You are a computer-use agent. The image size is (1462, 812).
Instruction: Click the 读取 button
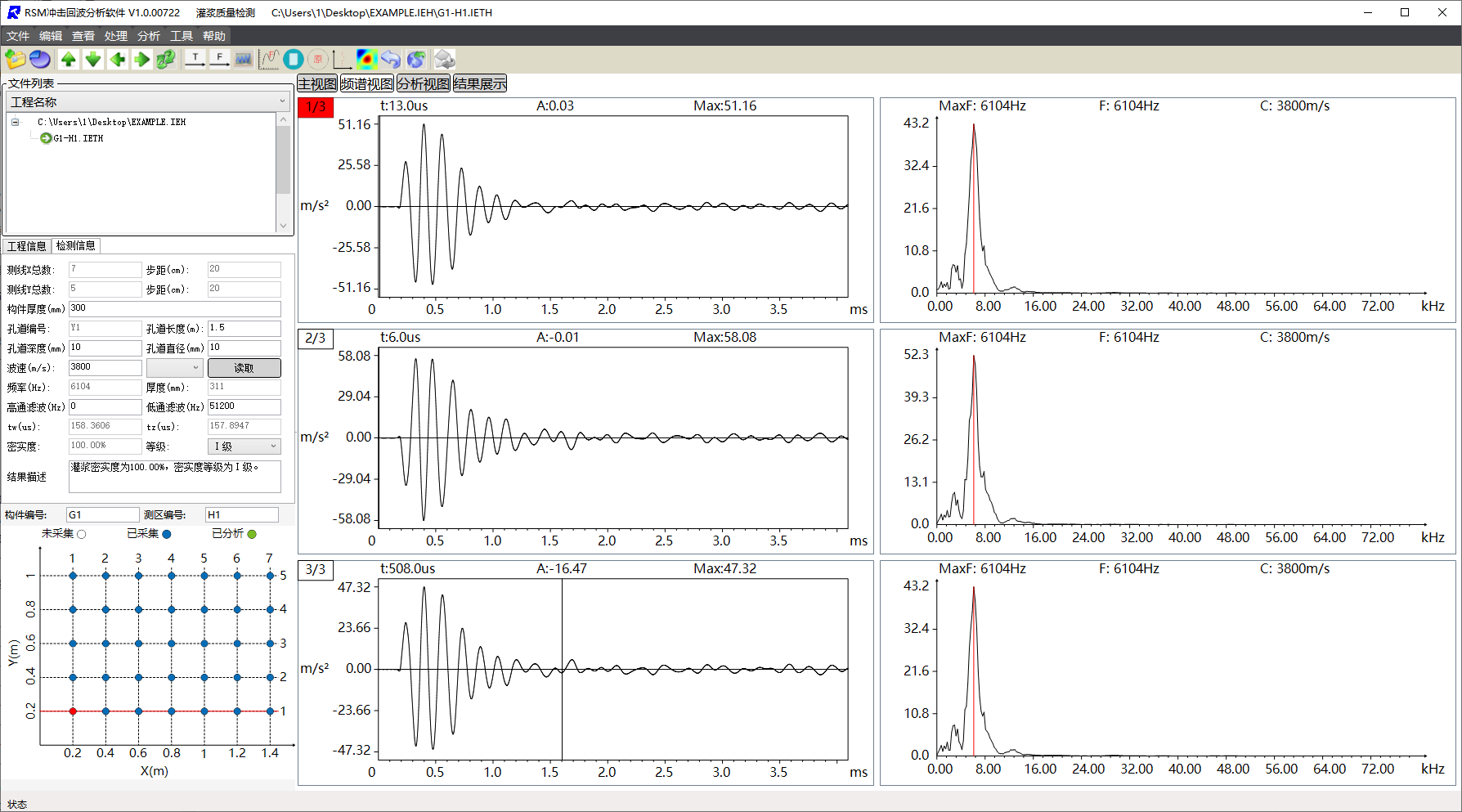click(x=244, y=368)
